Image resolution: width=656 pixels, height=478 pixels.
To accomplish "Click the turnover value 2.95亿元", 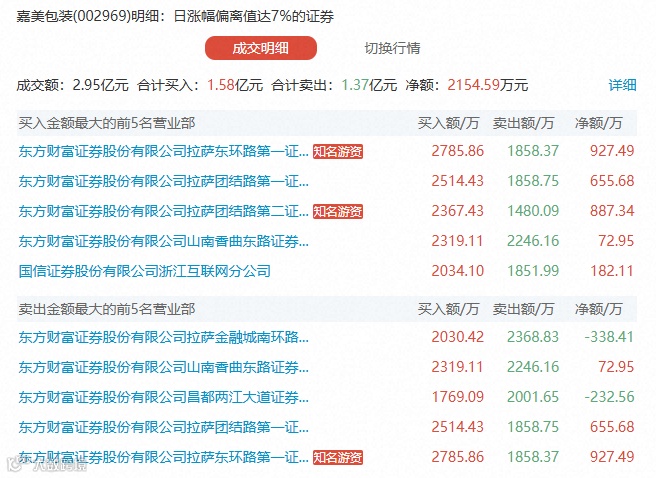I will (x=100, y=85).
